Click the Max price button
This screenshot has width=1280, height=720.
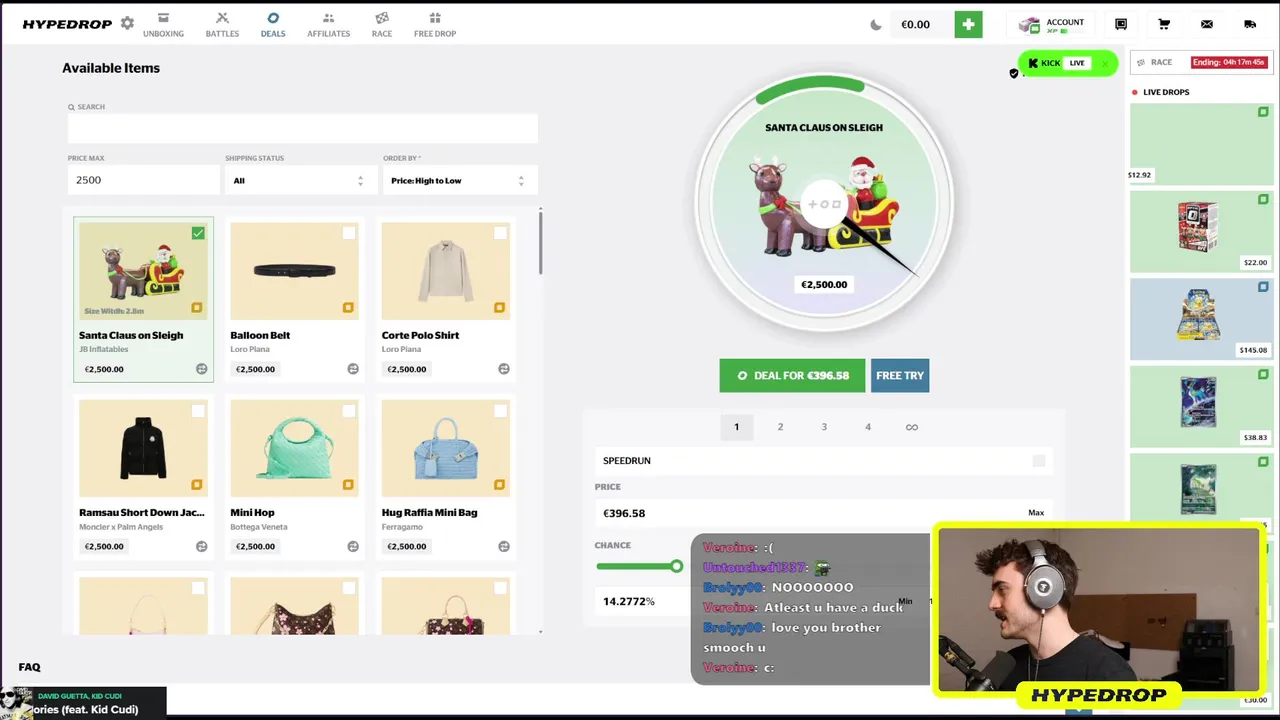pyautogui.click(x=1036, y=513)
